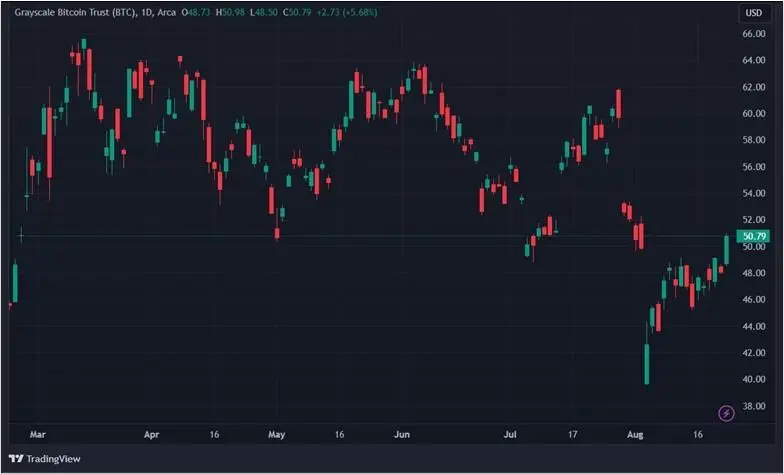784x474 pixels.
Task: Click the Arca exchange label in header
Action: [x=167, y=13]
